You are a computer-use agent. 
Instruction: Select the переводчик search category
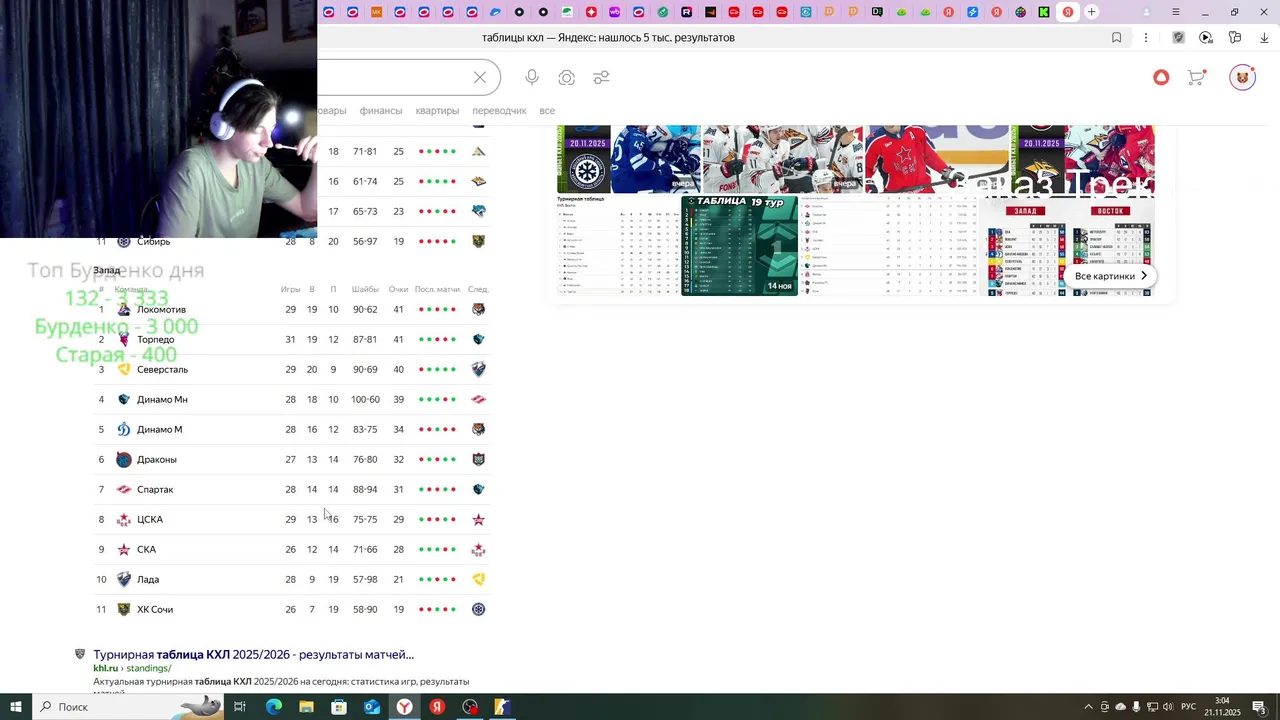coord(499,111)
